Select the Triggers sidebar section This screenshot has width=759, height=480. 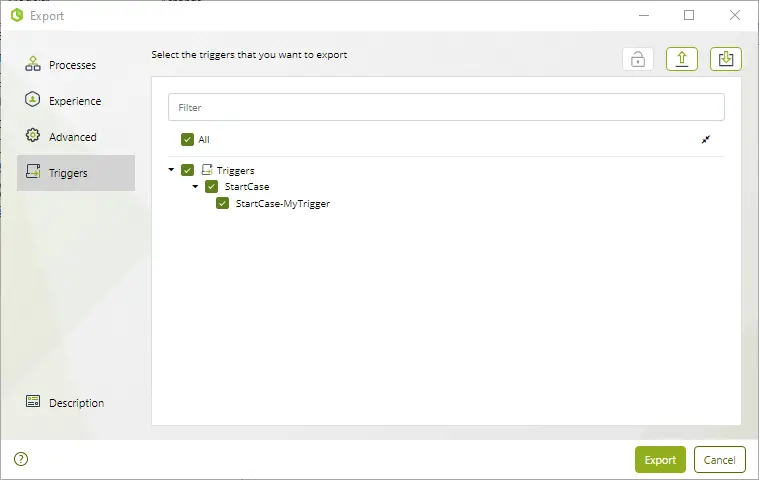pyautogui.click(x=76, y=173)
